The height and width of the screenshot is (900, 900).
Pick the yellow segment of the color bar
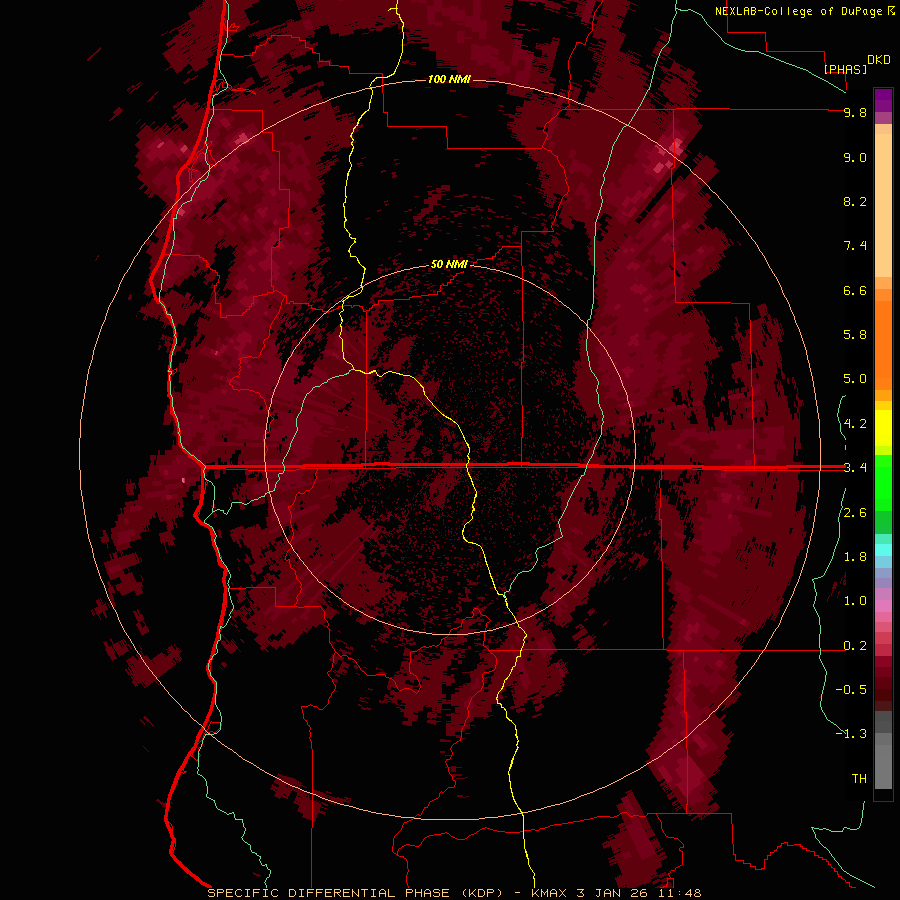point(883,428)
